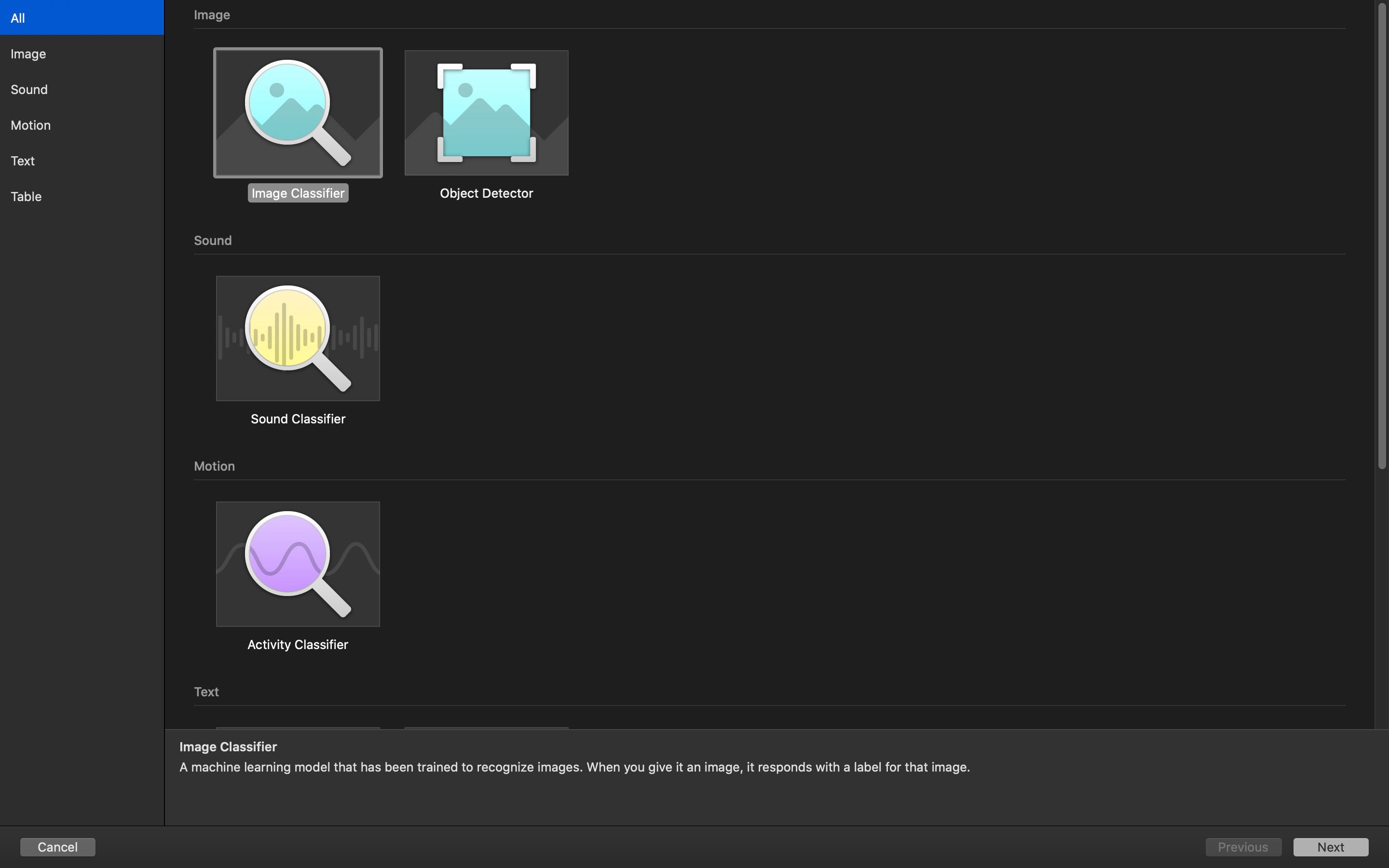Click first partially visible Text template thumbnail
This screenshot has height=868, width=1389.
click(x=297, y=728)
